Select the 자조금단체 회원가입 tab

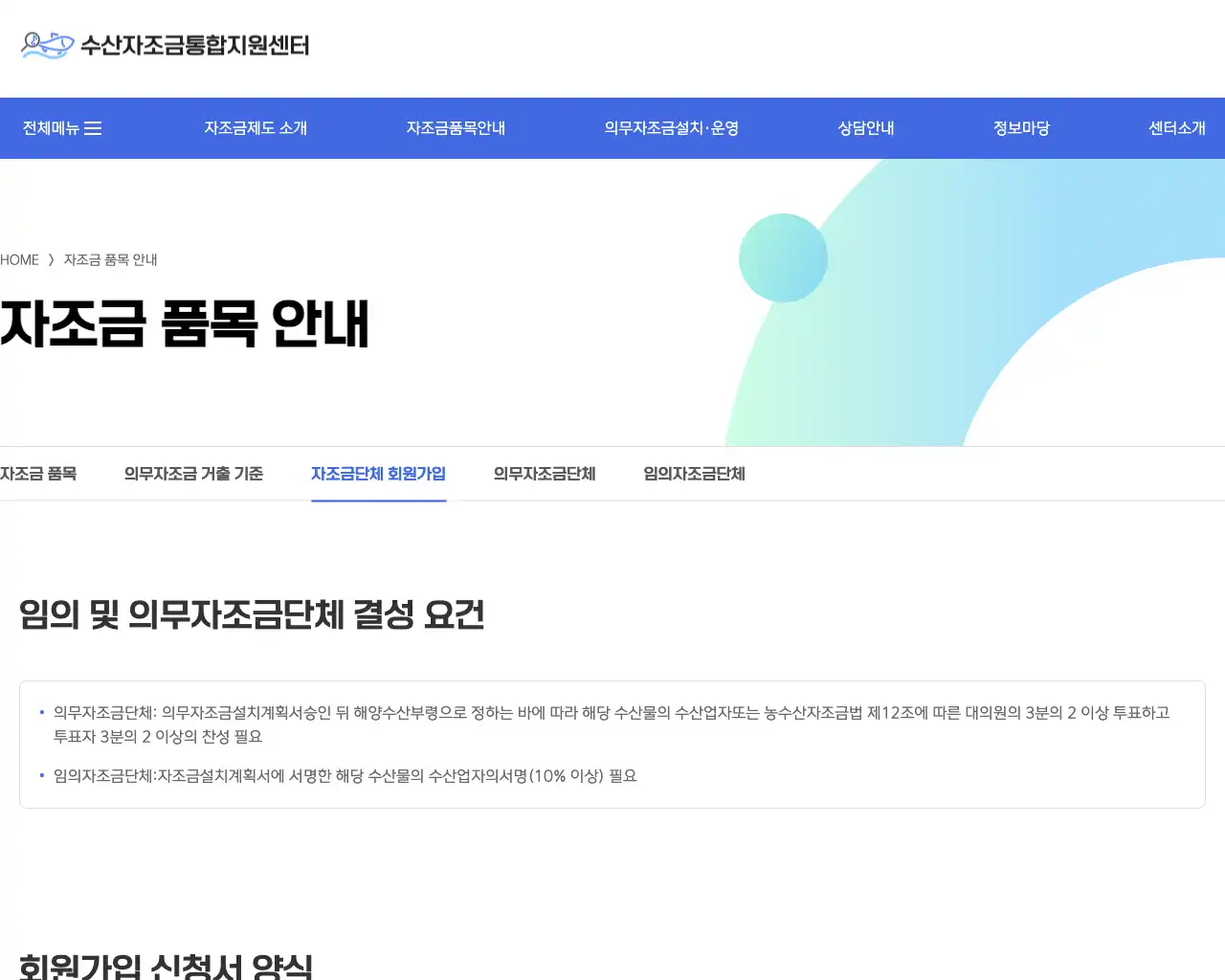[378, 474]
